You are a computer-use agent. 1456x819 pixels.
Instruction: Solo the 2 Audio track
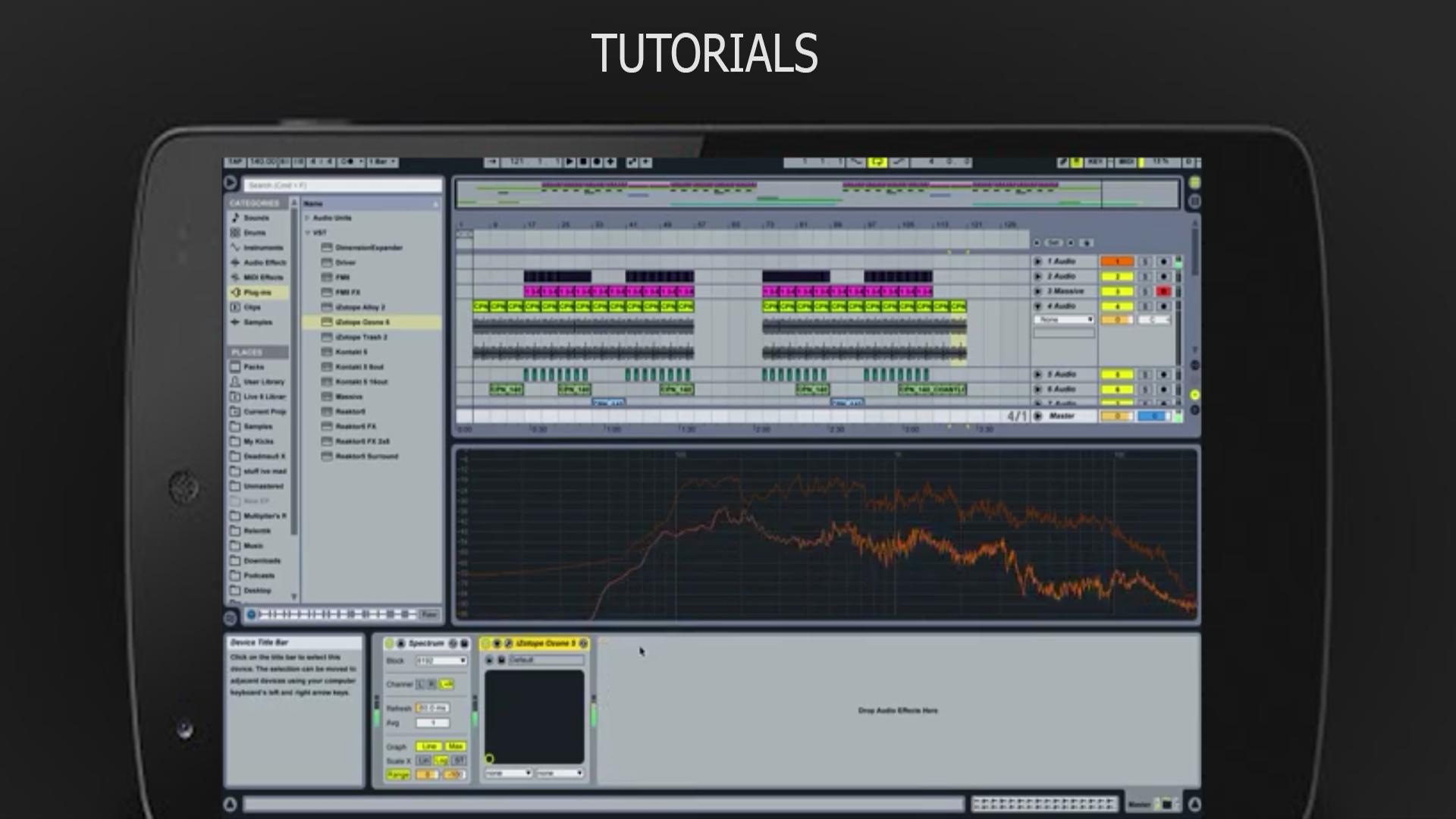tap(1146, 277)
